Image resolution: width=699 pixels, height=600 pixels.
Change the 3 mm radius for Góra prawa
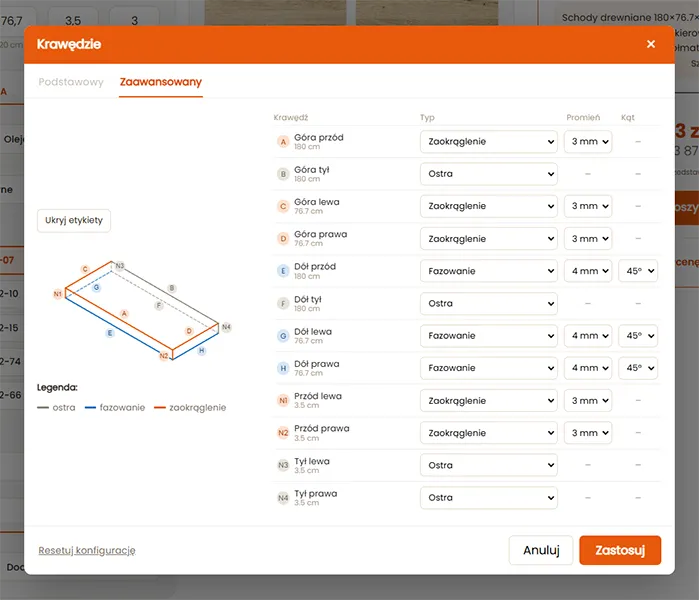[x=588, y=238]
